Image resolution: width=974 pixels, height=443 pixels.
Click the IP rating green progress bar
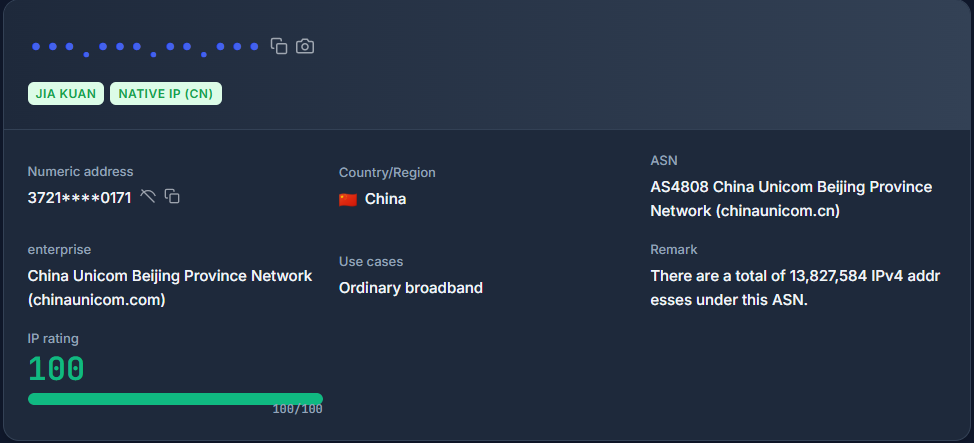click(175, 399)
